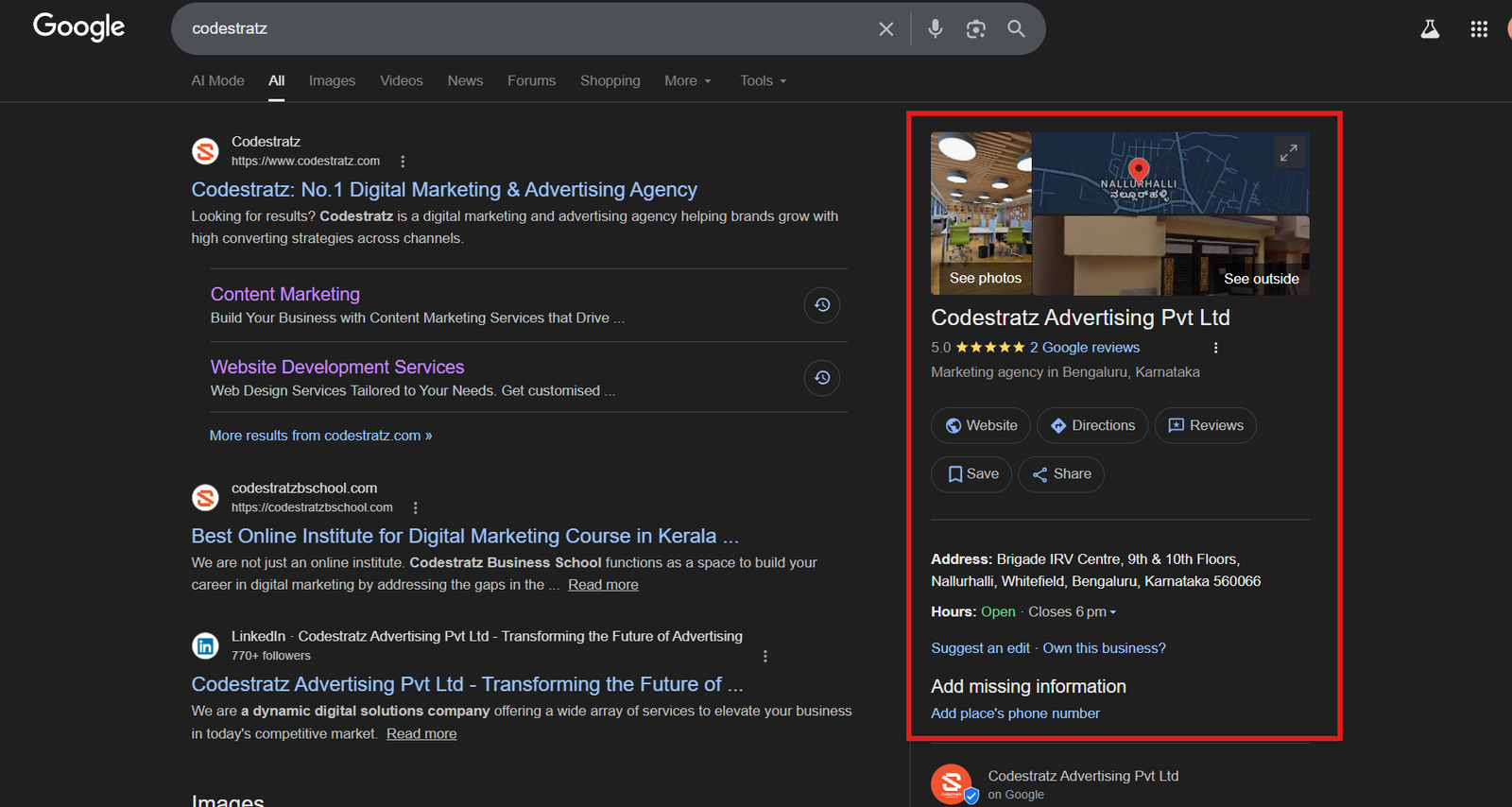Save the Codestratz business listing
Viewport: 1512px width, 807px height.
click(x=971, y=474)
